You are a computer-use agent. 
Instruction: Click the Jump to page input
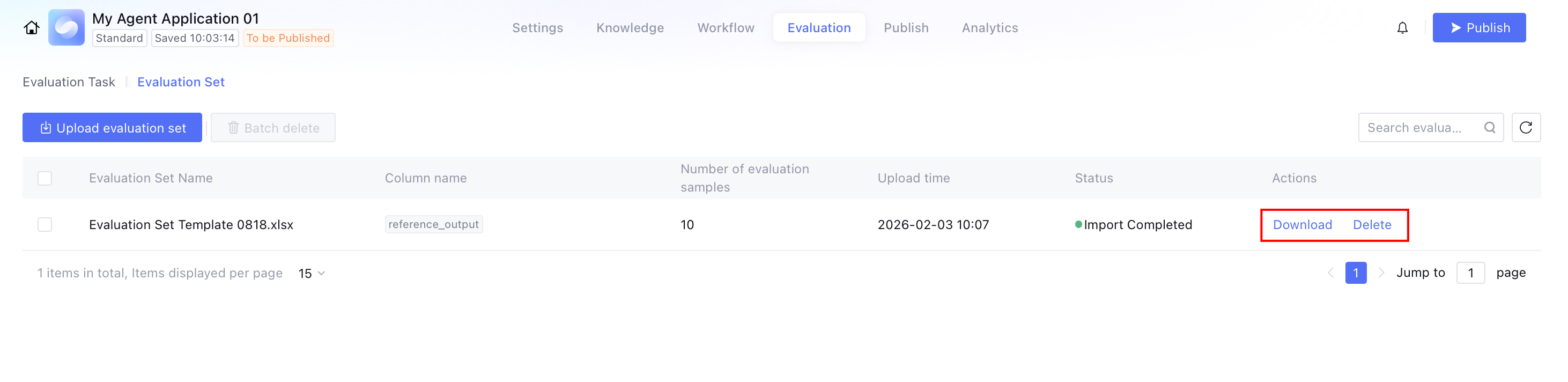point(1470,273)
